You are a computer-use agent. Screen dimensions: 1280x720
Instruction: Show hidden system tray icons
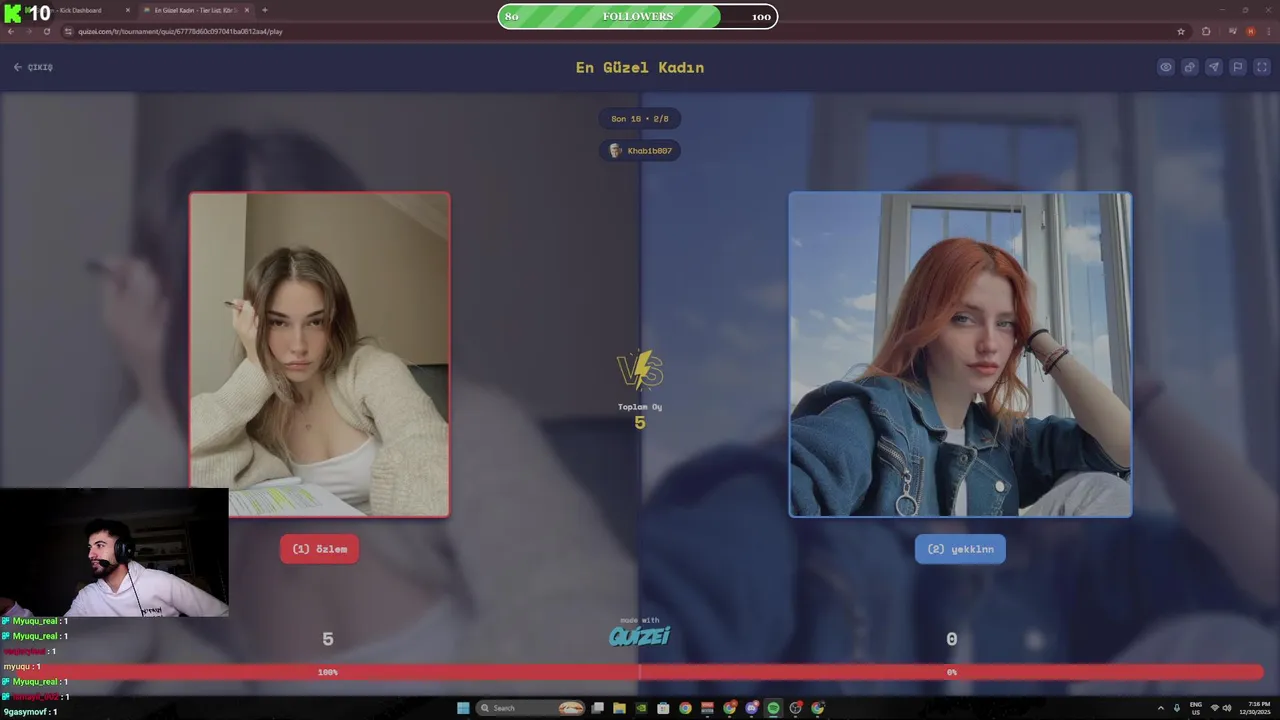1161,708
